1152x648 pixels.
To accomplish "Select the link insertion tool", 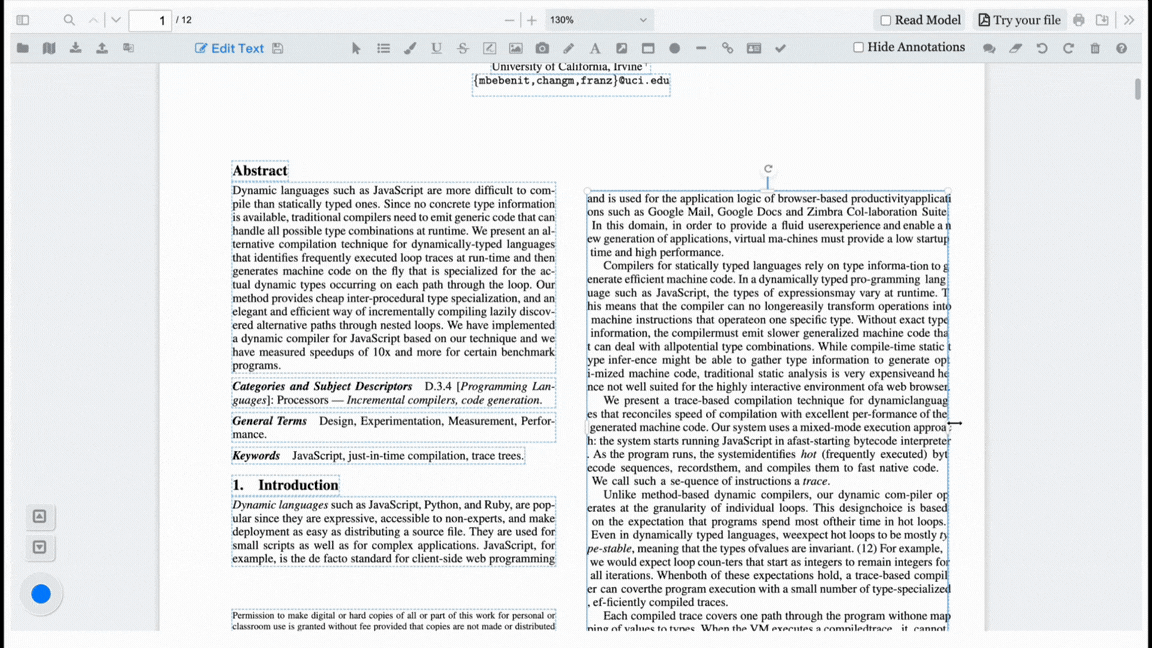I will click(x=727, y=48).
